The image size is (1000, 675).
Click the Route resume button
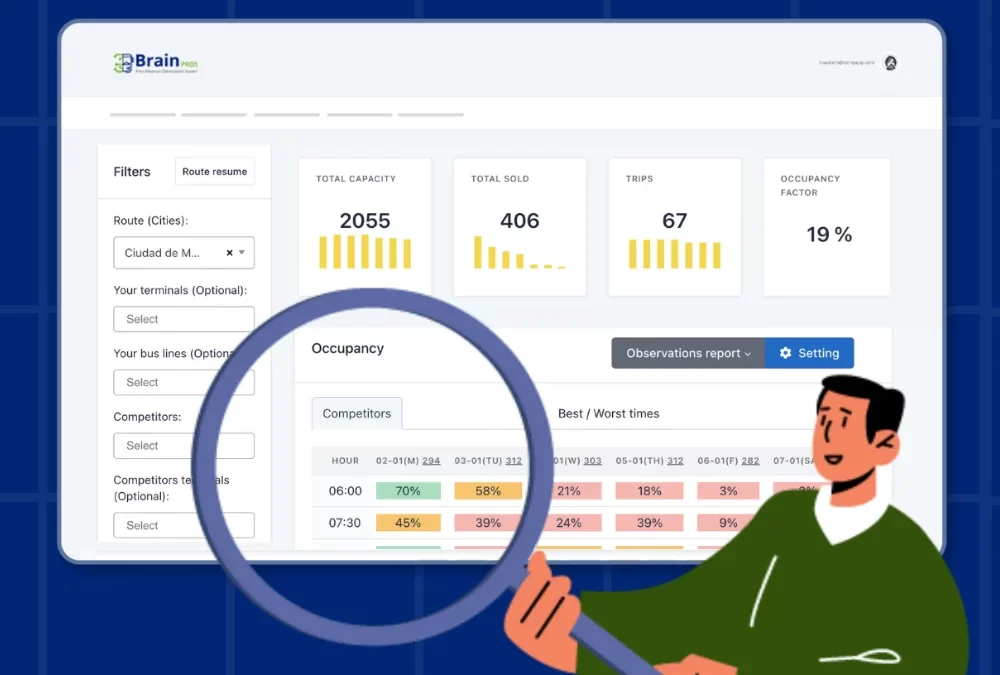(214, 171)
